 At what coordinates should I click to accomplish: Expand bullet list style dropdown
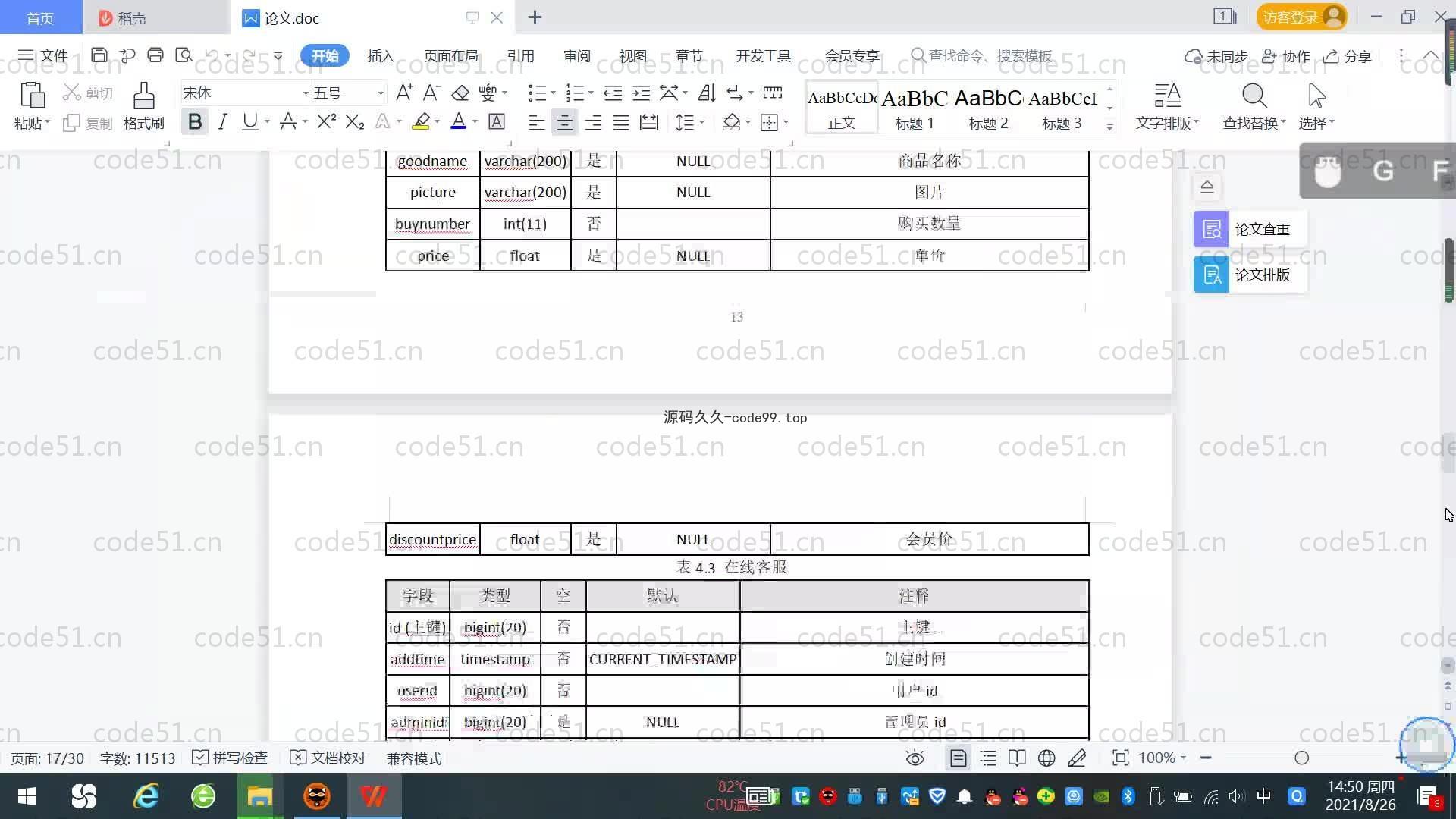[x=553, y=93]
